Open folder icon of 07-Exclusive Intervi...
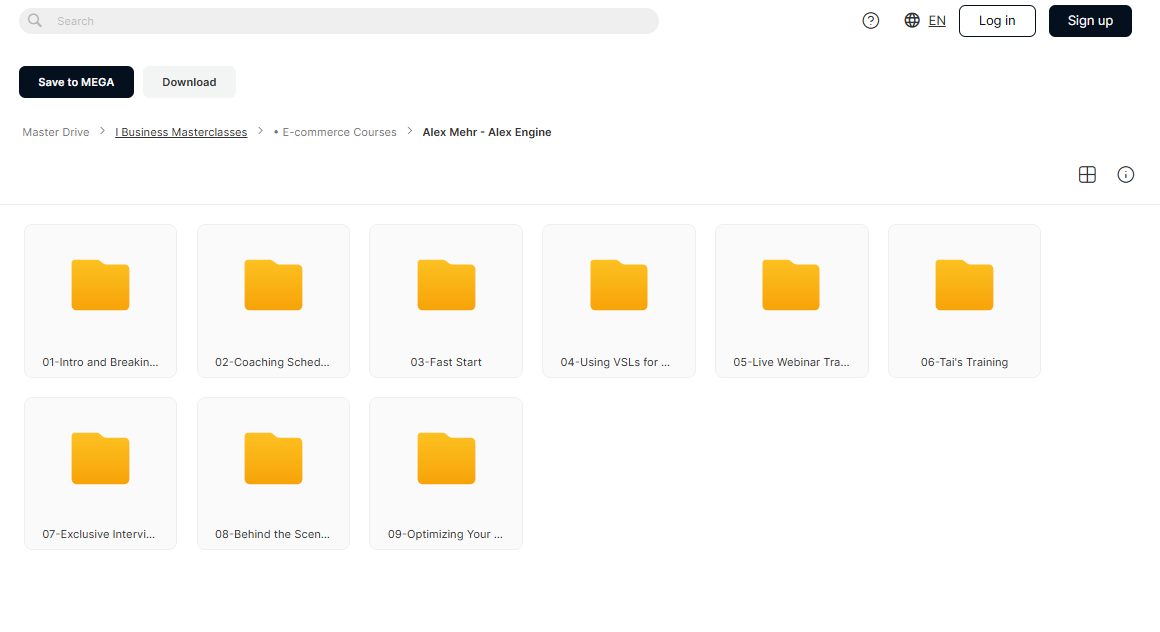Image resolution: width=1160 pixels, height=632 pixels. click(x=101, y=458)
